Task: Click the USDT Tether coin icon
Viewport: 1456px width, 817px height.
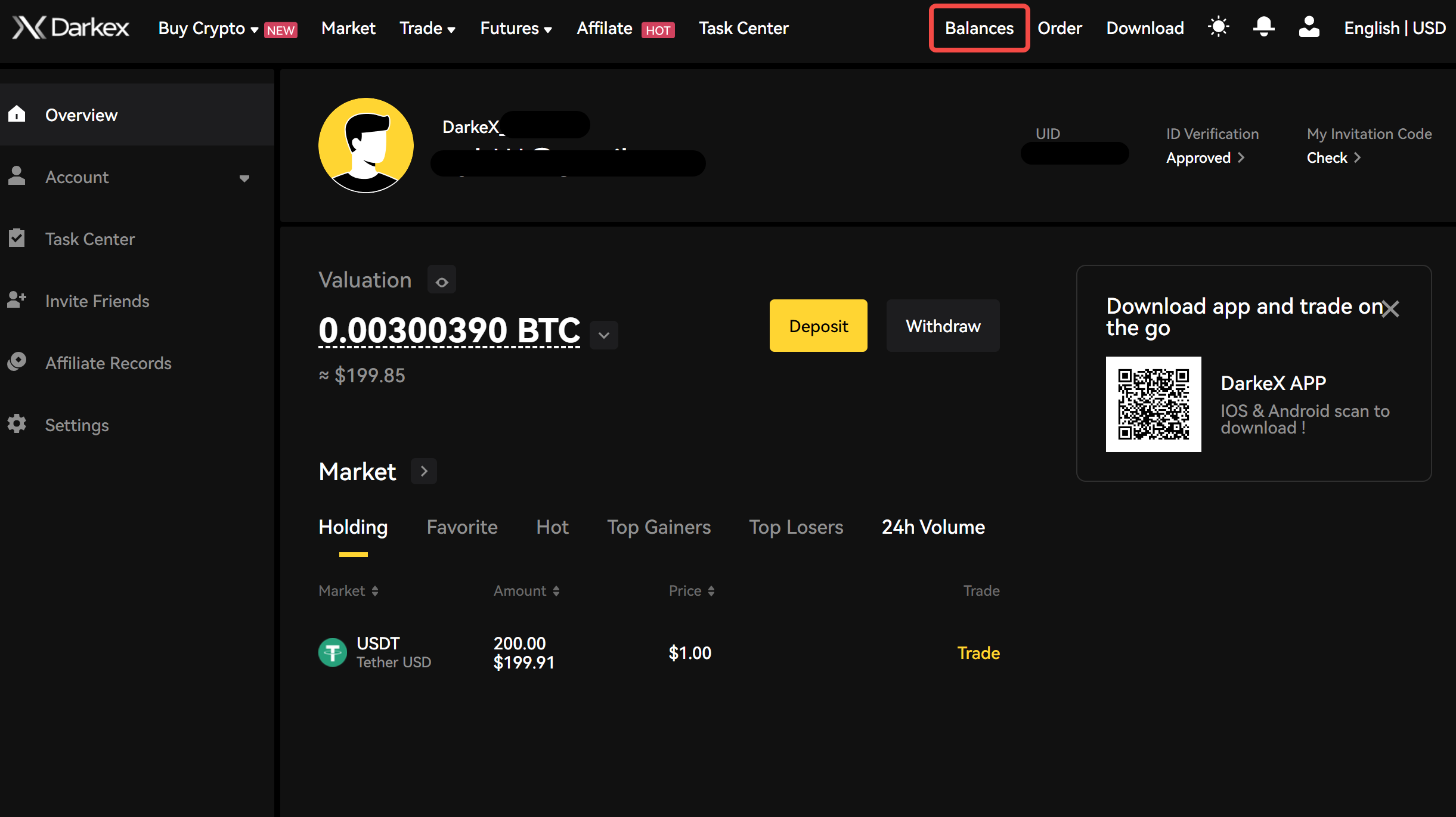Action: 333,652
